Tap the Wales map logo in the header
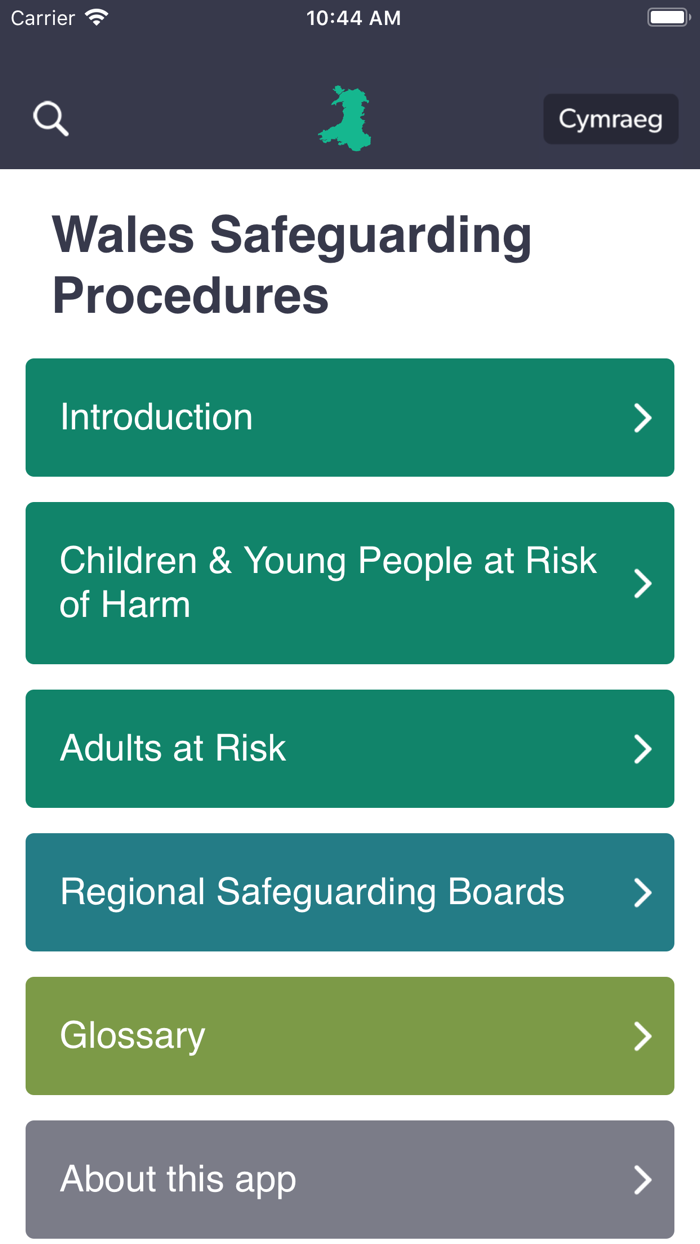 (344, 118)
